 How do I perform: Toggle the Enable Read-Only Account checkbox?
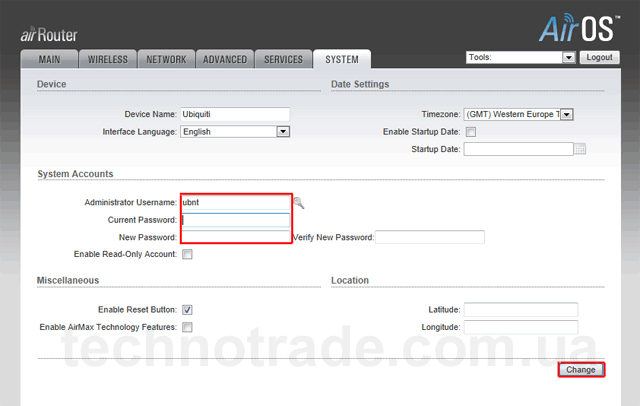187,255
